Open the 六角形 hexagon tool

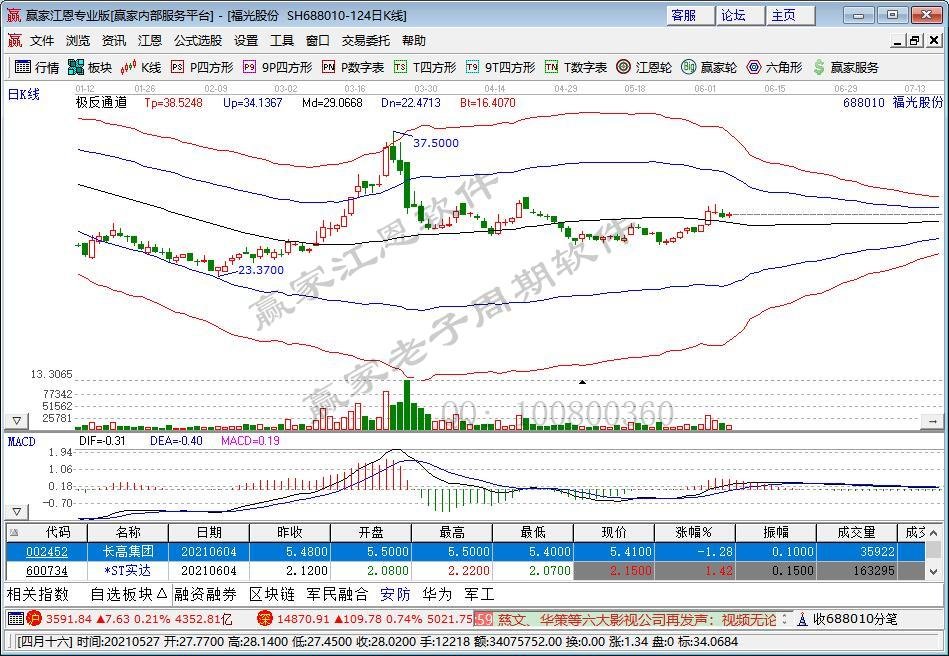pos(774,67)
